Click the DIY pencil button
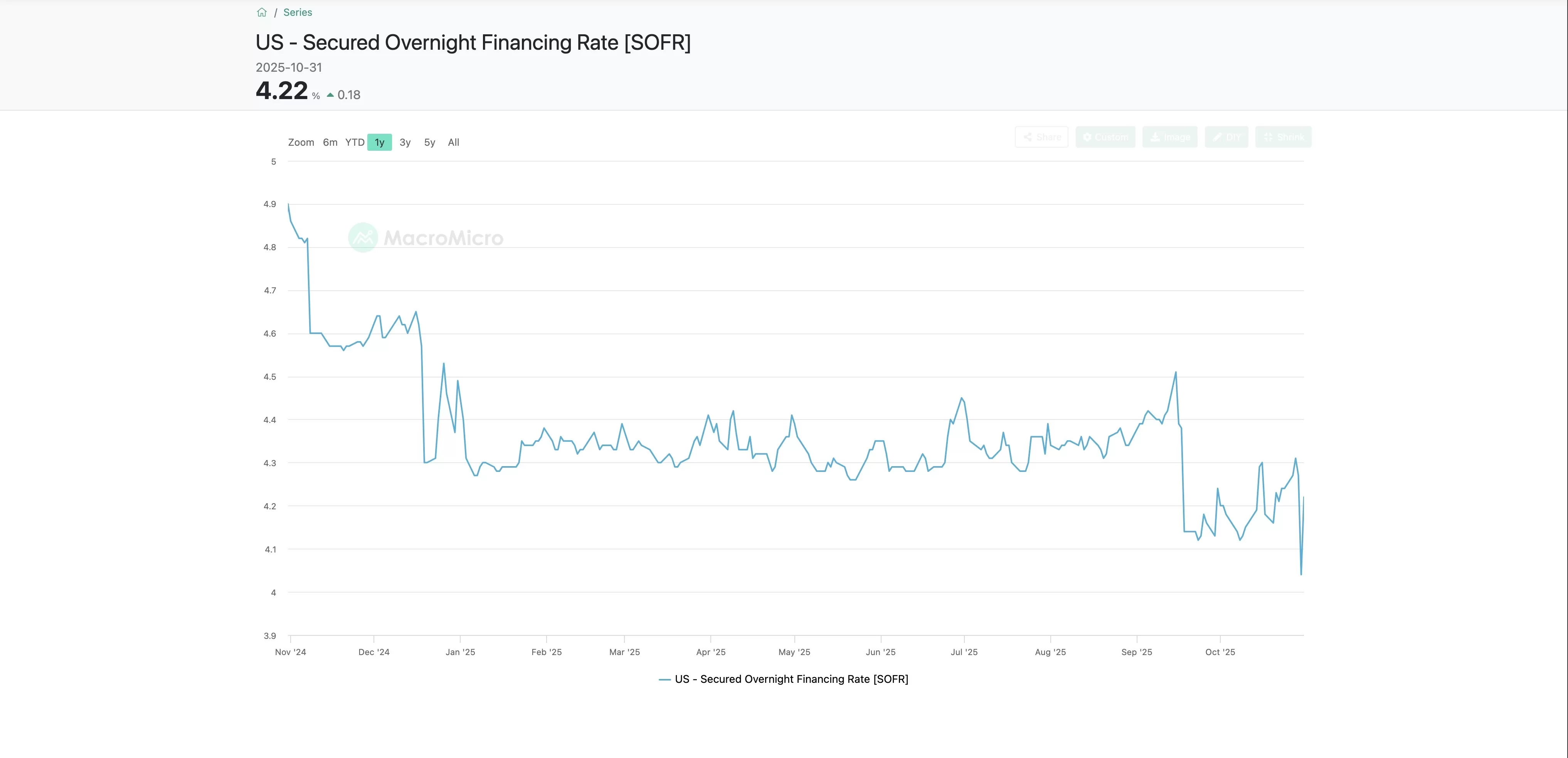The image size is (1568, 758). click(x=1226, y=137)
